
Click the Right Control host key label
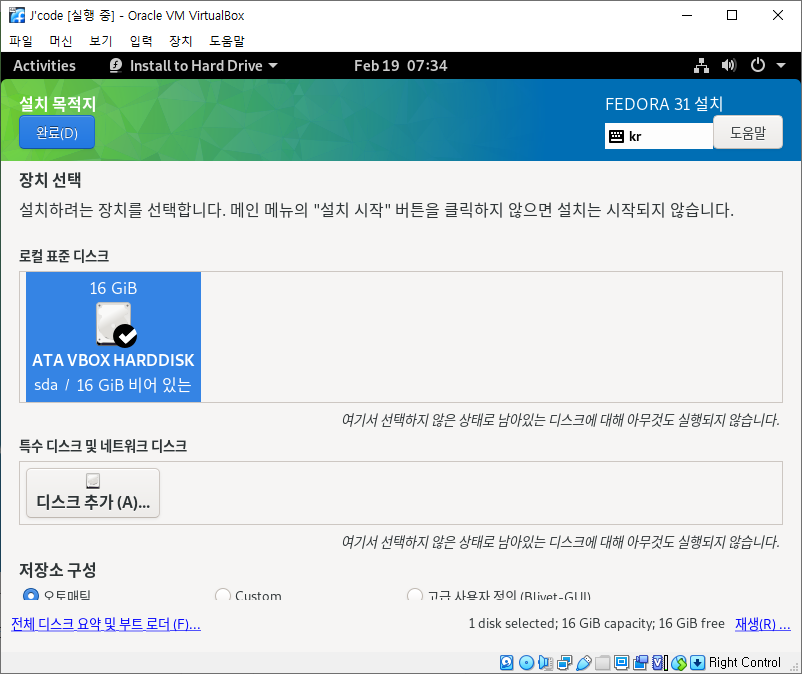(745, 662)
